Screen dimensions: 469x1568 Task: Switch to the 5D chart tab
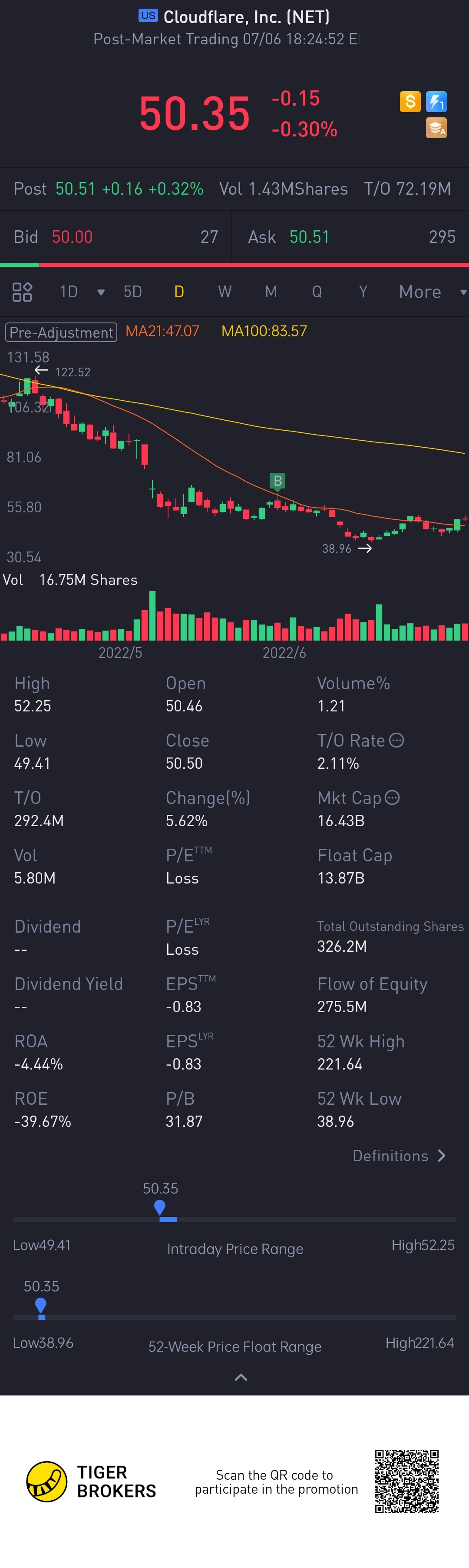pos(132,292)
